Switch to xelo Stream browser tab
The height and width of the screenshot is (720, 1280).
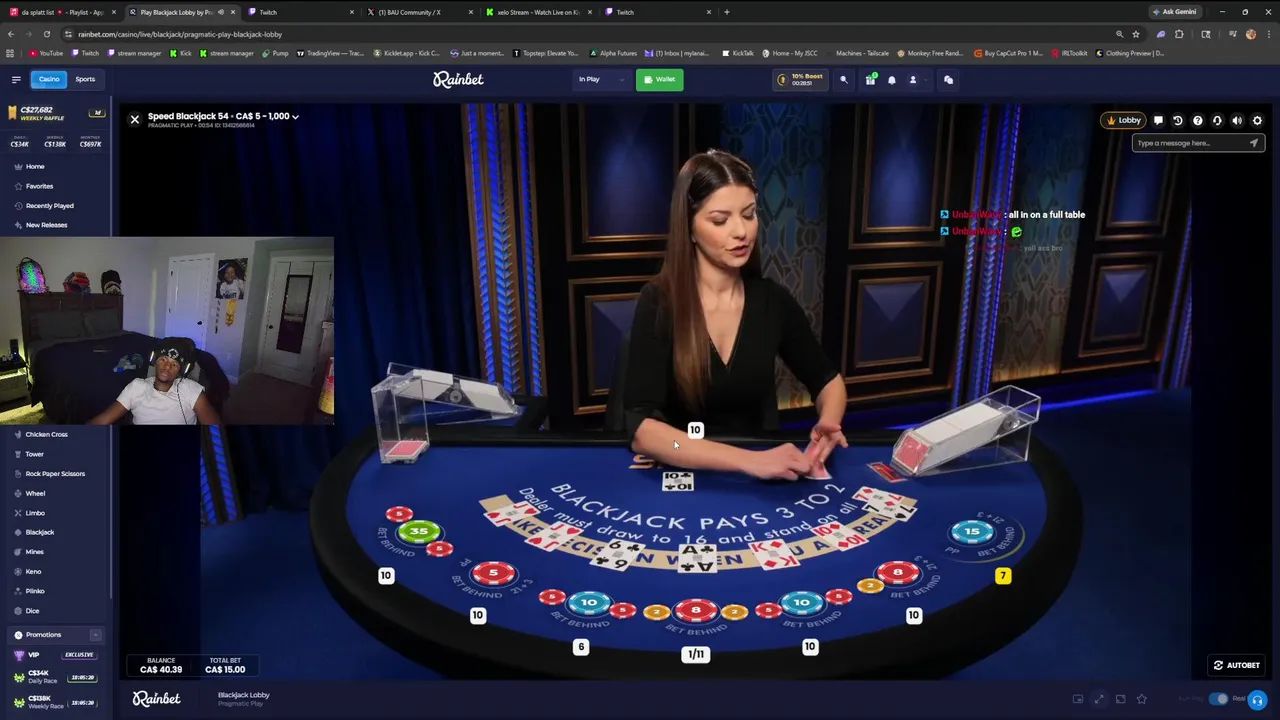coord(537,12)
